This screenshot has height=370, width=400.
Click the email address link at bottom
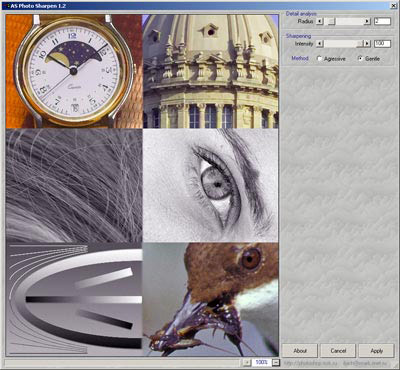[x=366, y=363]
